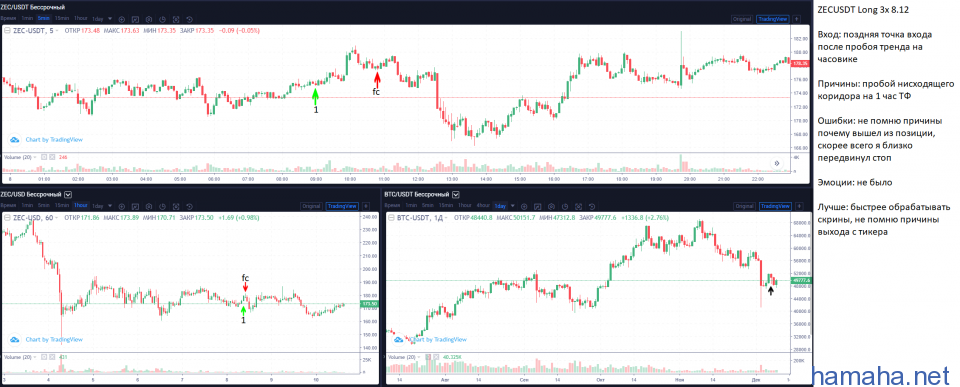Screen dimensions: 960x387
Task: Click Время label in ZEC/USDT top toolbar
Action: [x=9, y=18]
